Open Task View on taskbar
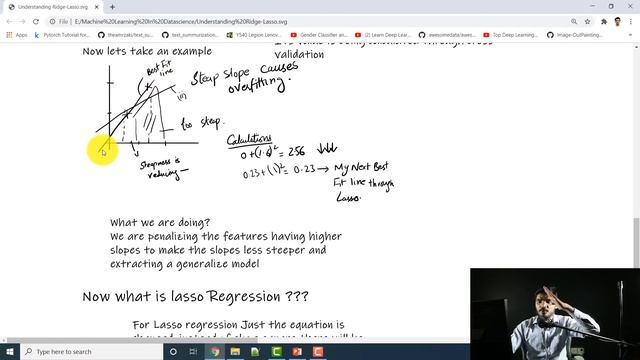Screen dimensions: 640x360 193,351
